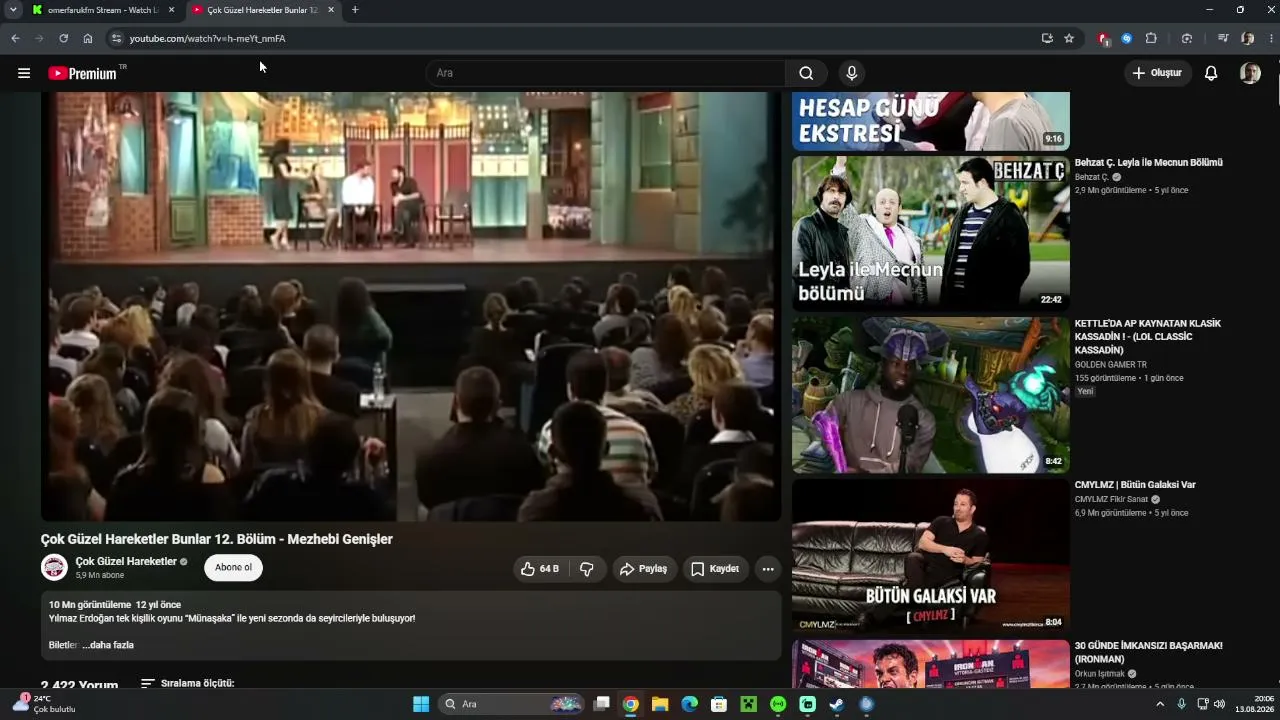
Task: Open the Chrome profile avatar
Action: pyautogui.click(x=1248, y=38)
